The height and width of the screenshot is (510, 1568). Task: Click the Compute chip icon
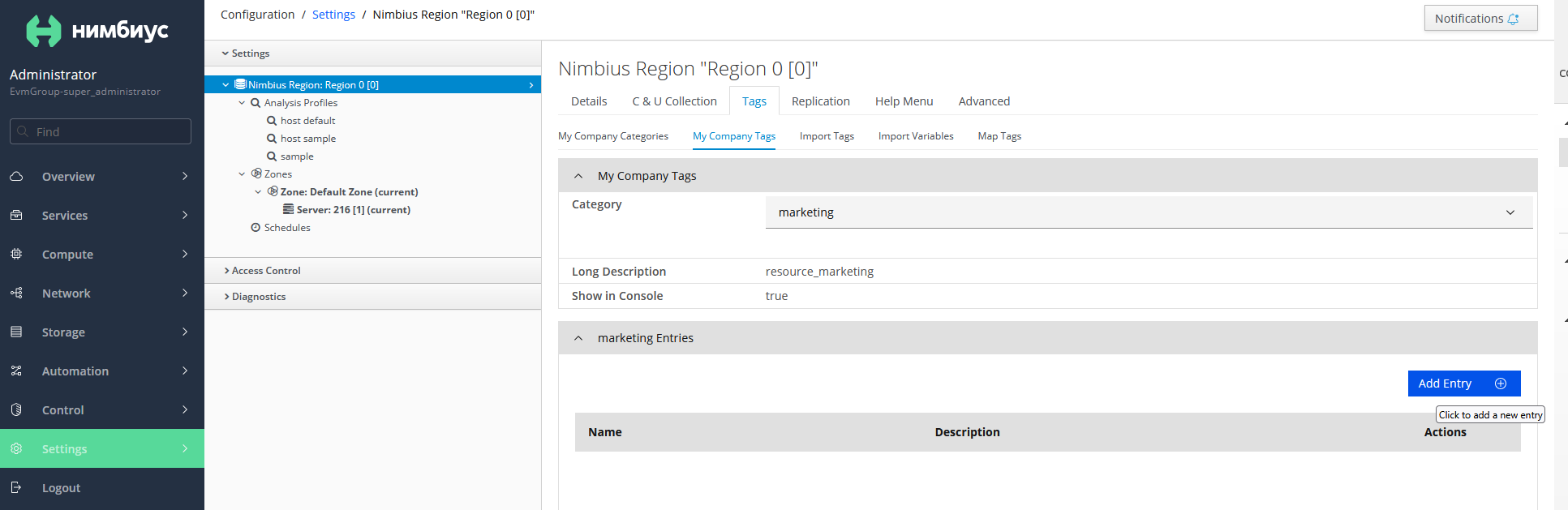point(16,254)
